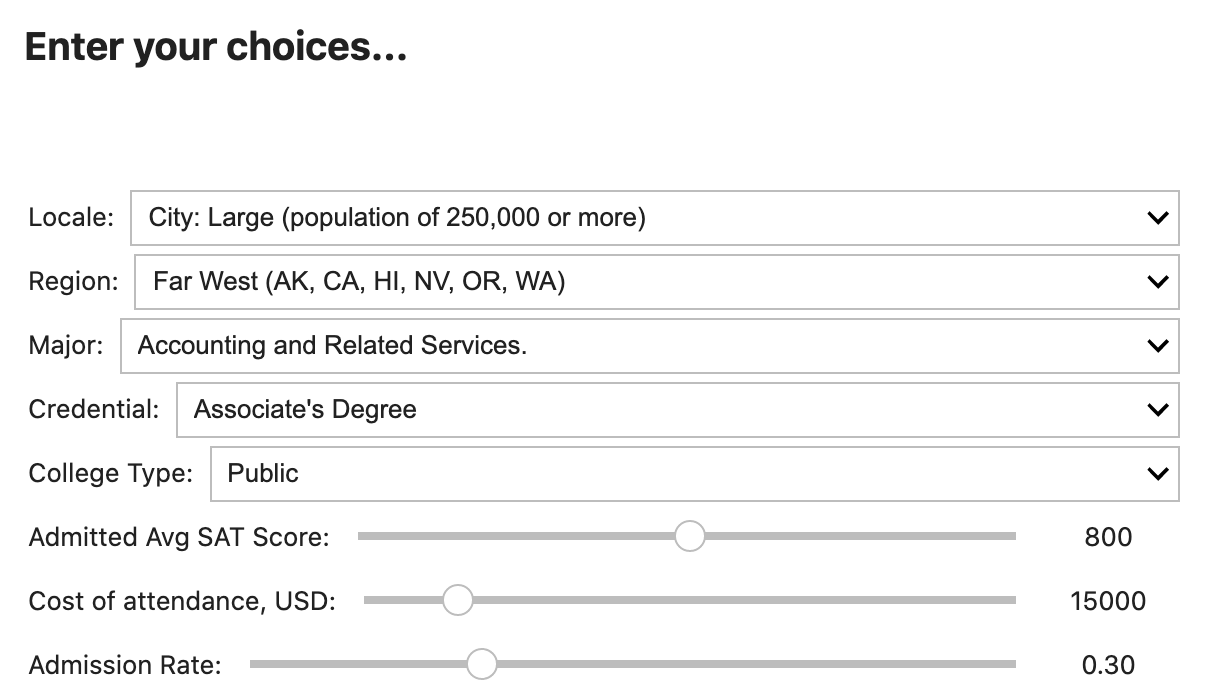
Task: Click the cost value 15000
Action: 1108,601
